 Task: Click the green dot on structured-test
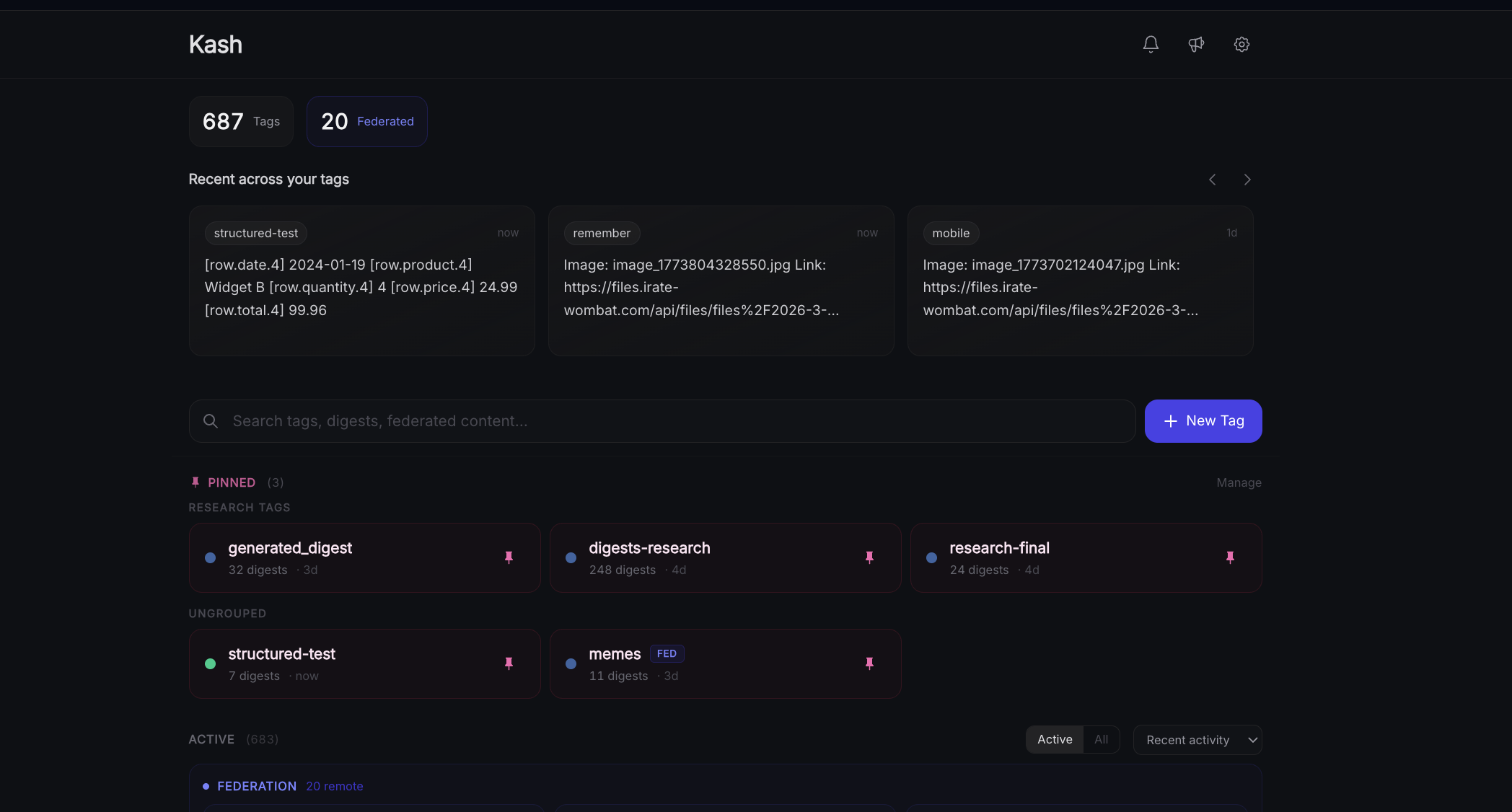[211, 663]
